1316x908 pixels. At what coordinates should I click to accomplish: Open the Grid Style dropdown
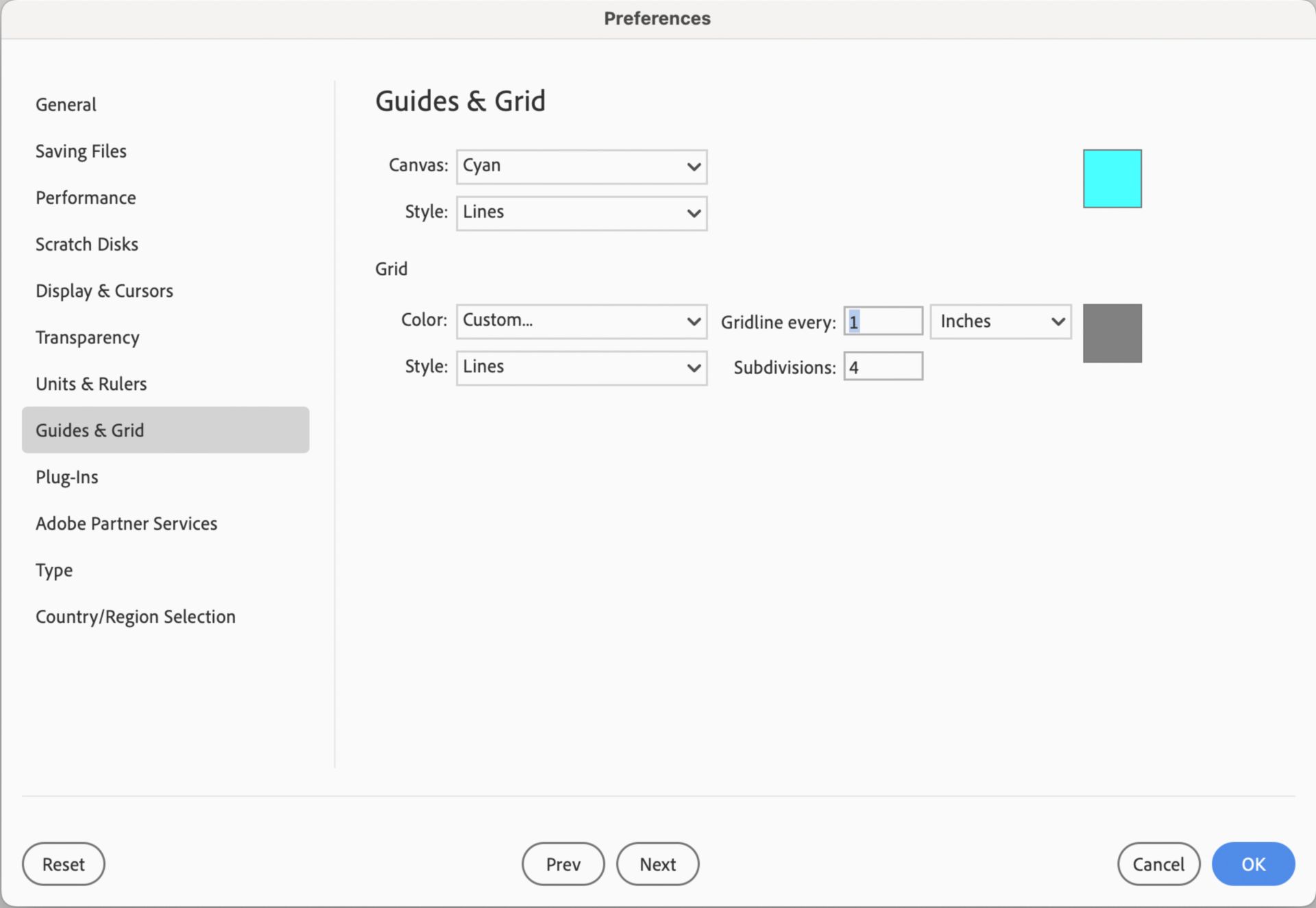coord(581,368)
